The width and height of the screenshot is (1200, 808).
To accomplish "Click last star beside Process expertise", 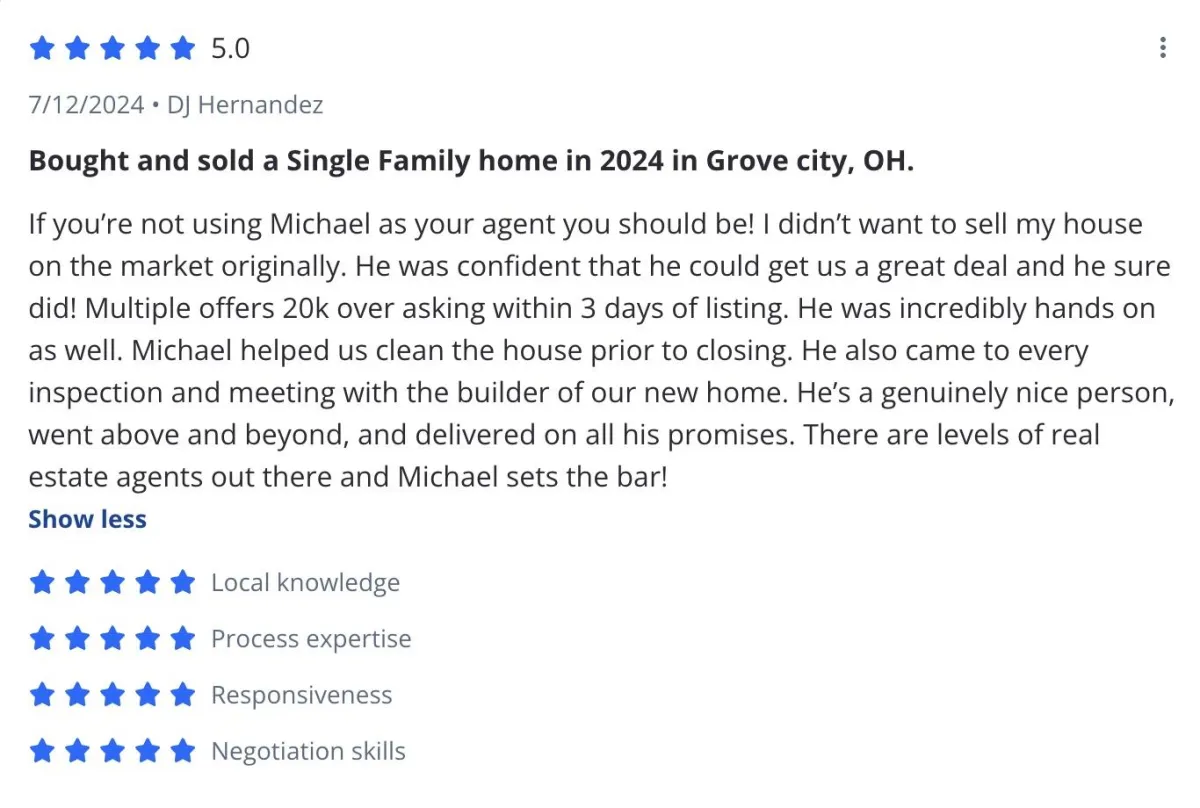I will (182, 639).
